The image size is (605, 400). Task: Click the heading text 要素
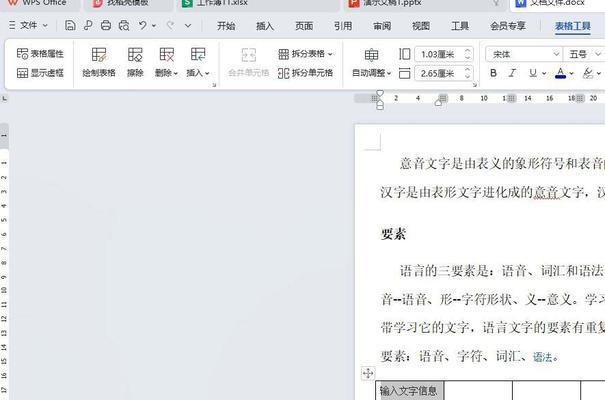tap(393, 234)
